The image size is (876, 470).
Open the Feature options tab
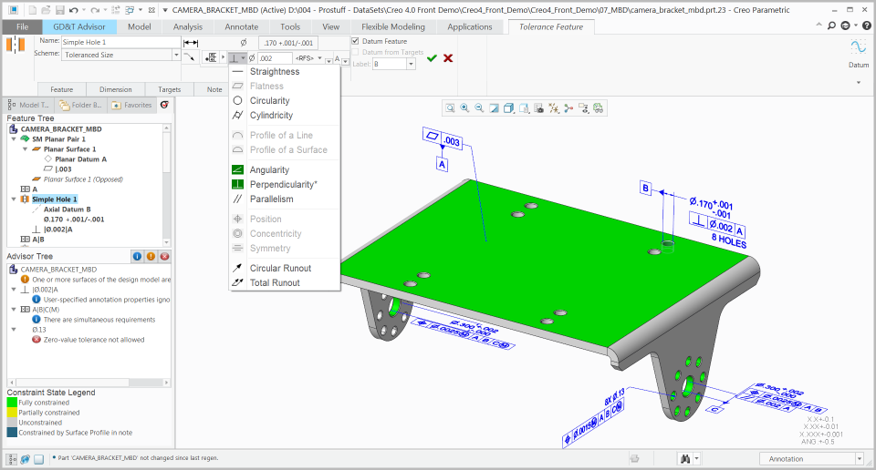(61, 89)
